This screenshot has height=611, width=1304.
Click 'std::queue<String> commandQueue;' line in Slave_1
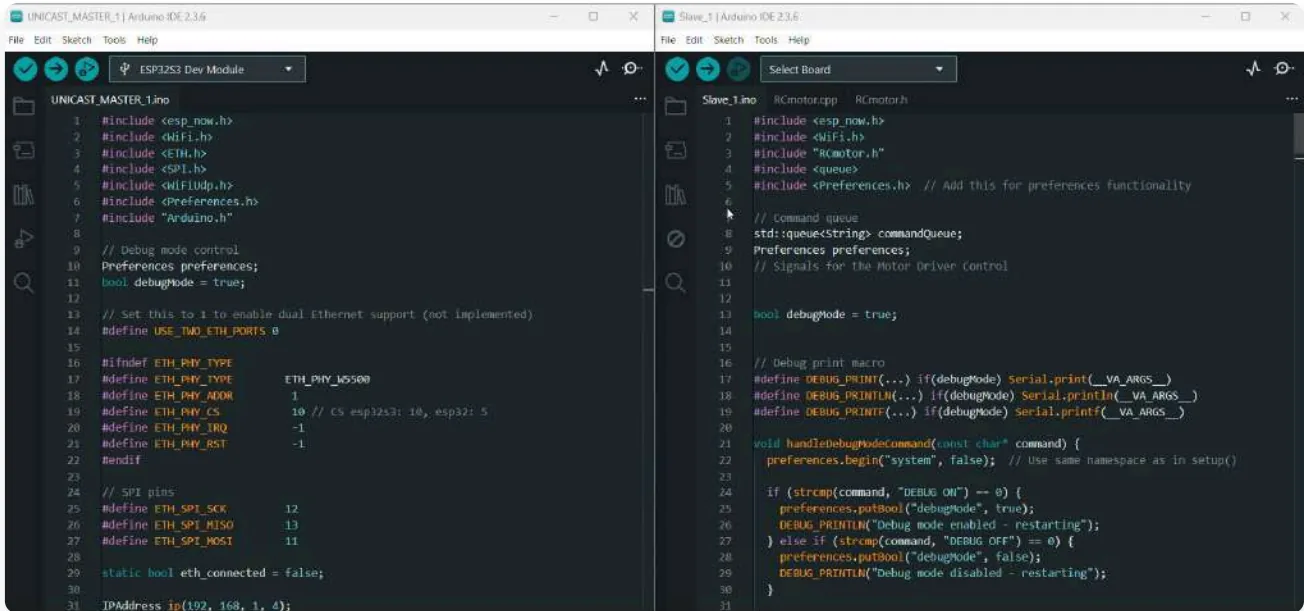[x=858, y=234]
